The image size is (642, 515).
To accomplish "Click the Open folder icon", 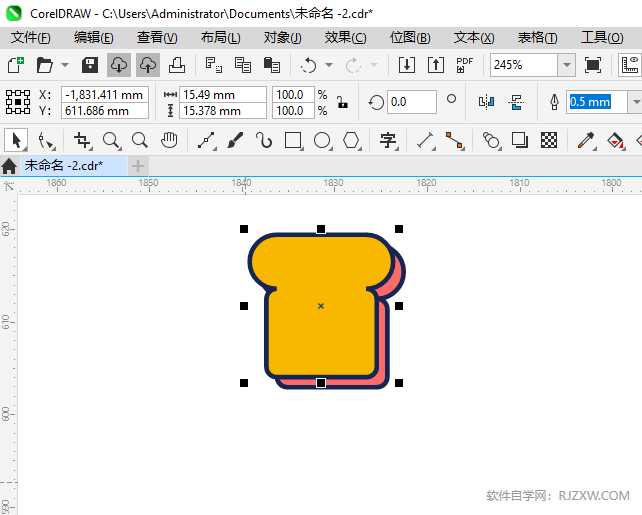I will (x=44, y=65).
